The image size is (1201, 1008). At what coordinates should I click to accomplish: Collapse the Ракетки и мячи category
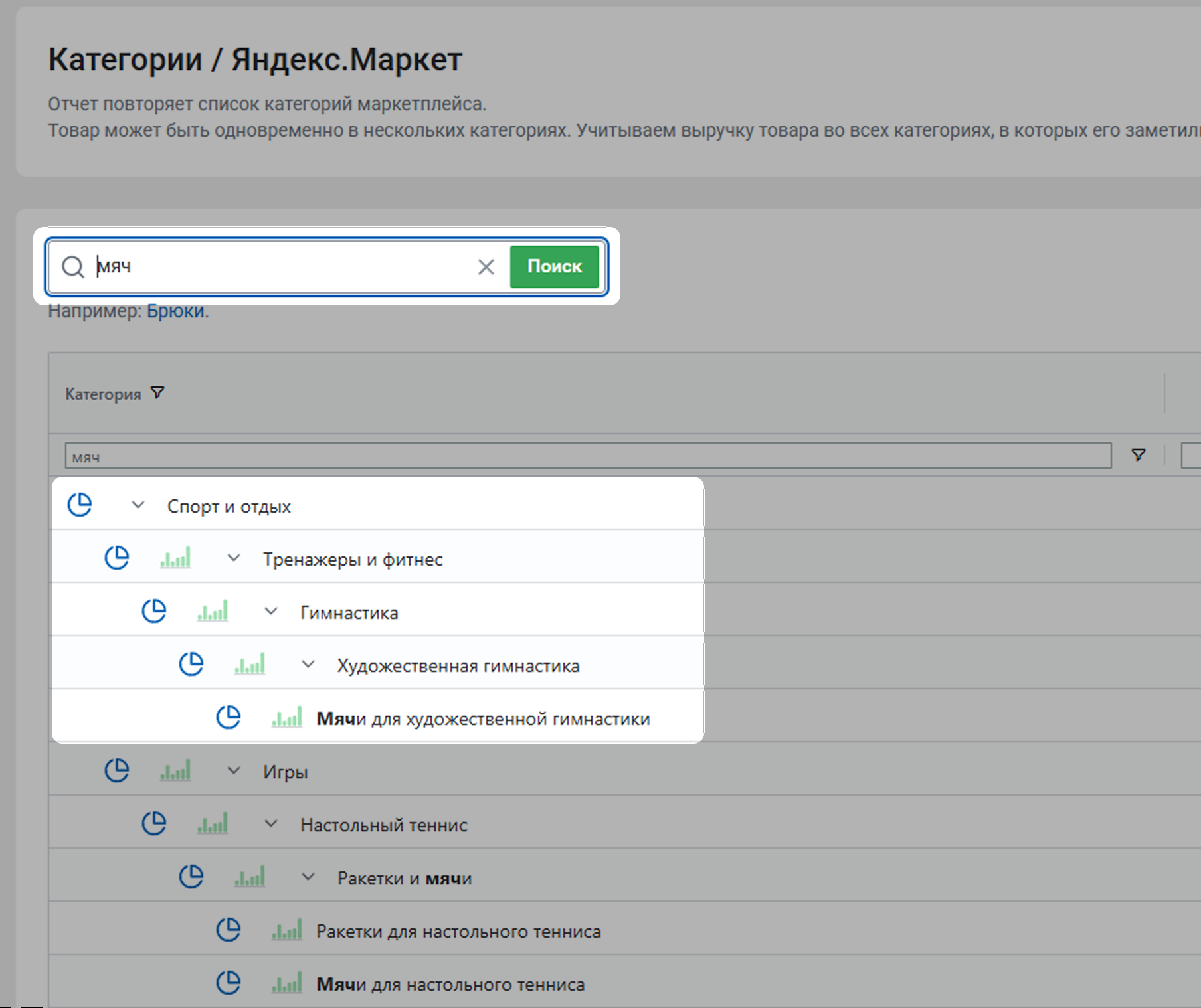(x=308, y=877)
